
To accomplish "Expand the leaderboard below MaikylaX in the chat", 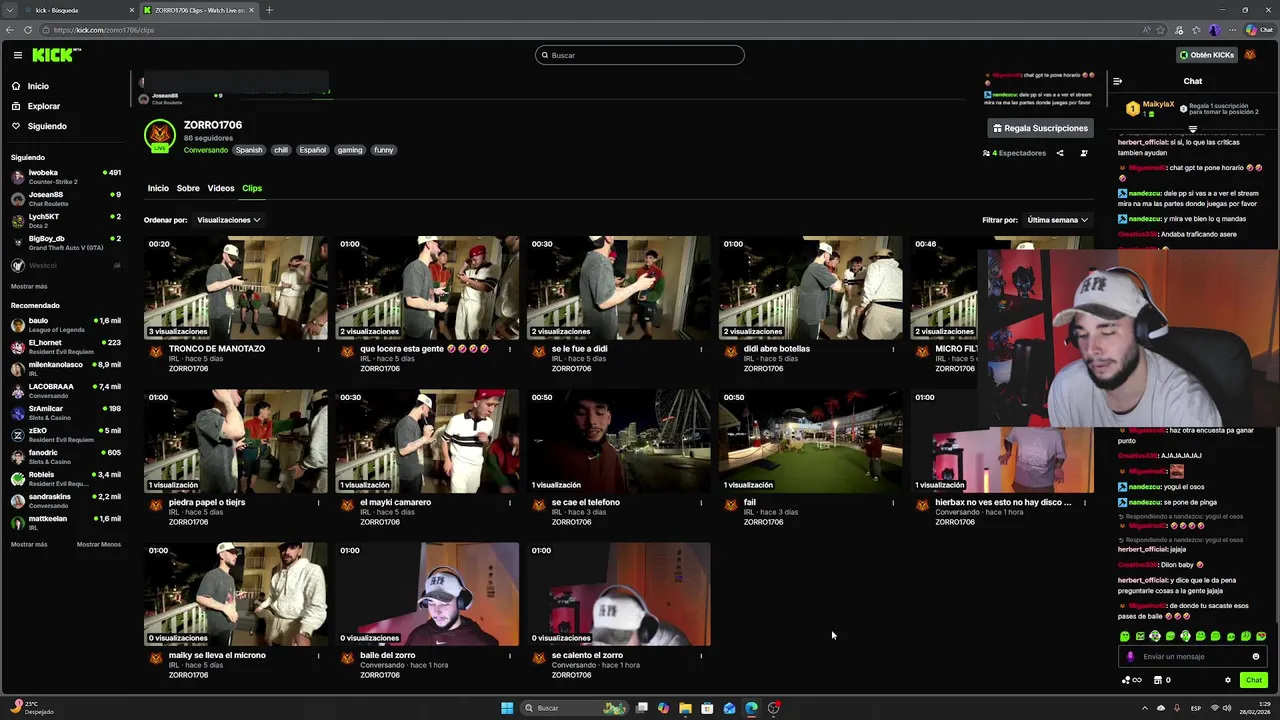I will [1193, 130].
